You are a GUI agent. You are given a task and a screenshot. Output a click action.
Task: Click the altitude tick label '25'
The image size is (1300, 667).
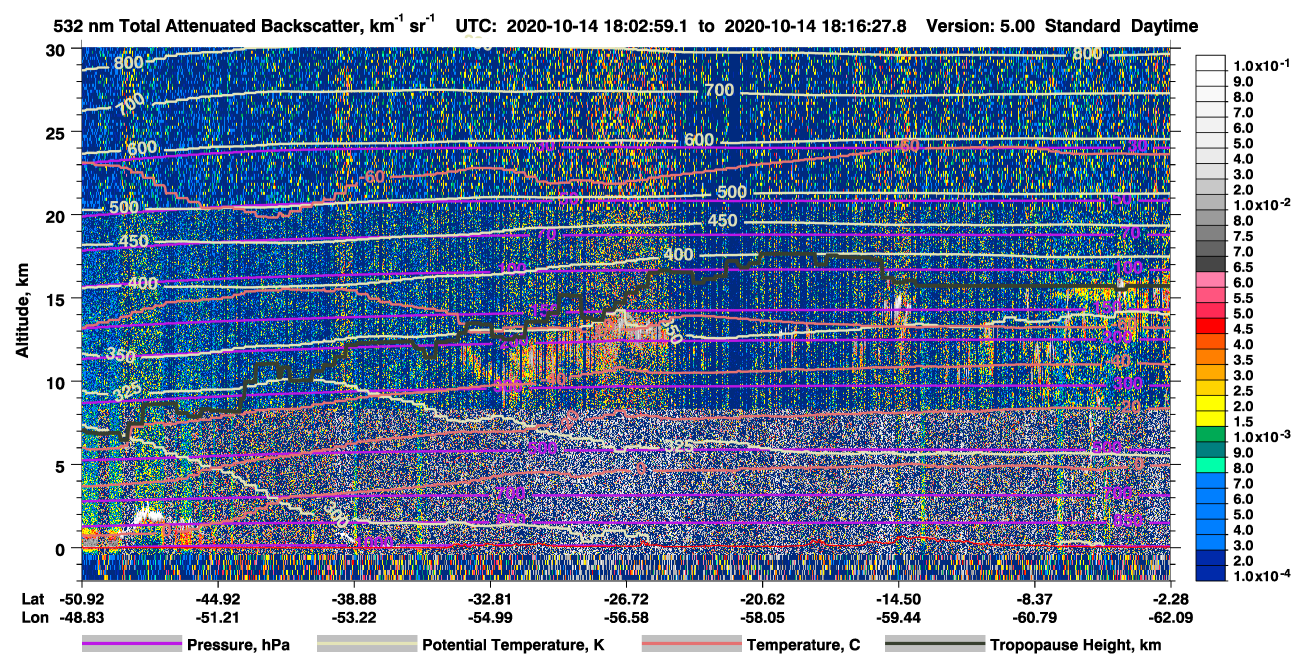[57, 133]
